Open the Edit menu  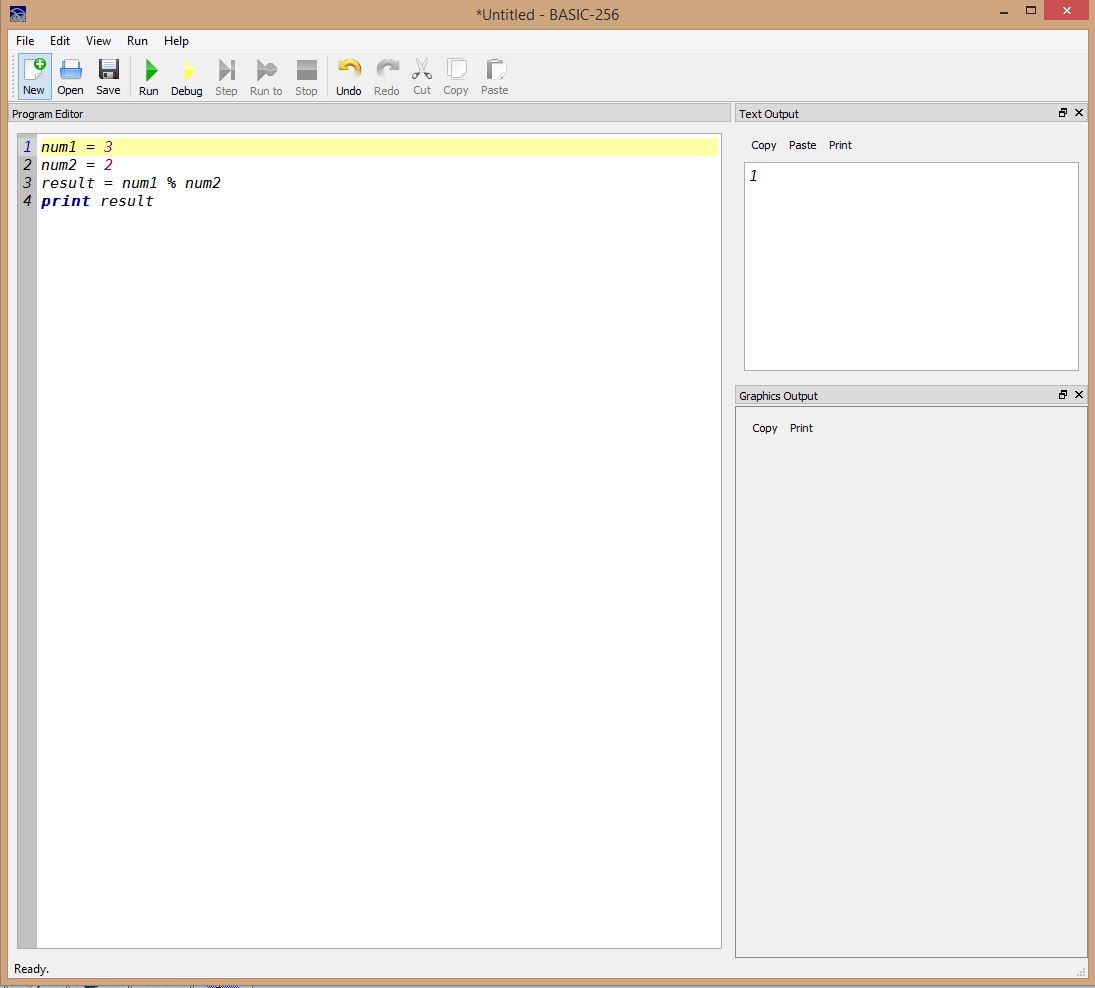60,41
